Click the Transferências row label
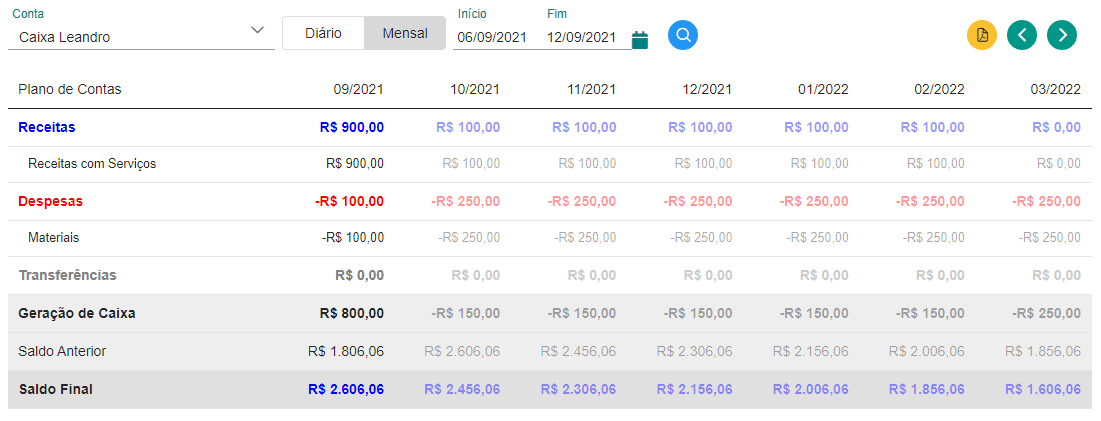The width and height of the screenshot is (1101, 421). 67,275
